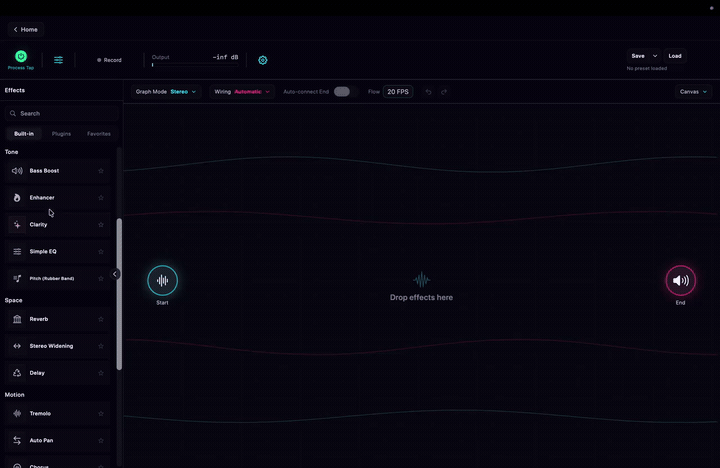Click the Enhancer flame icon
The width and height of the screenshot is (720, 468).
point(17,197)
